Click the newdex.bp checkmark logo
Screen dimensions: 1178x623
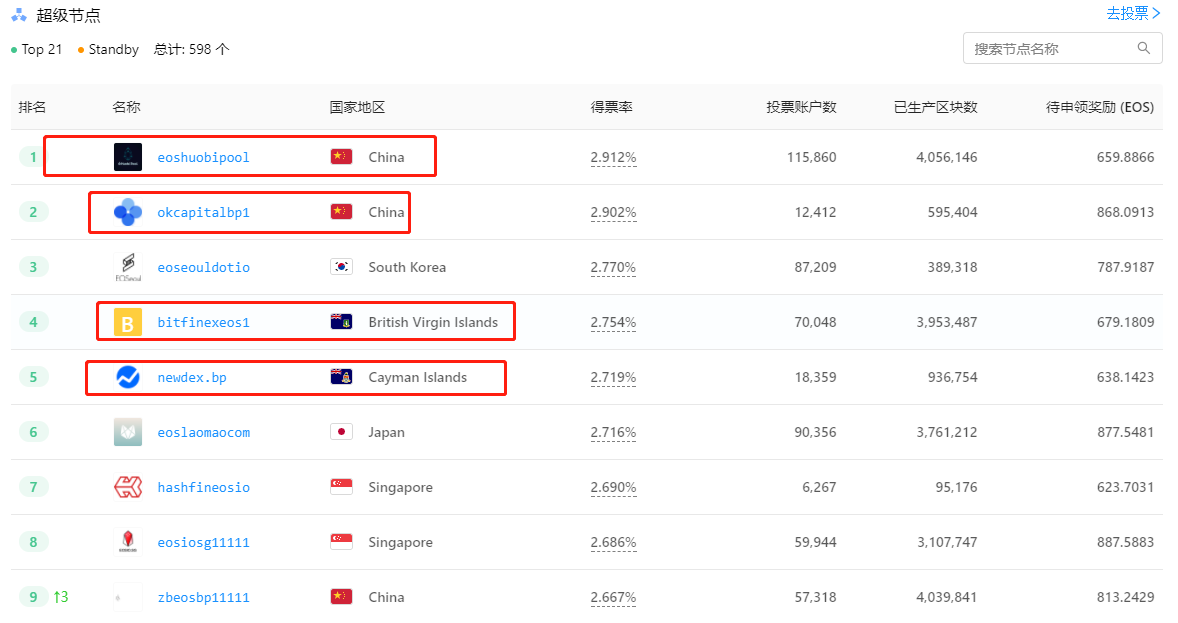pos(128,377)
